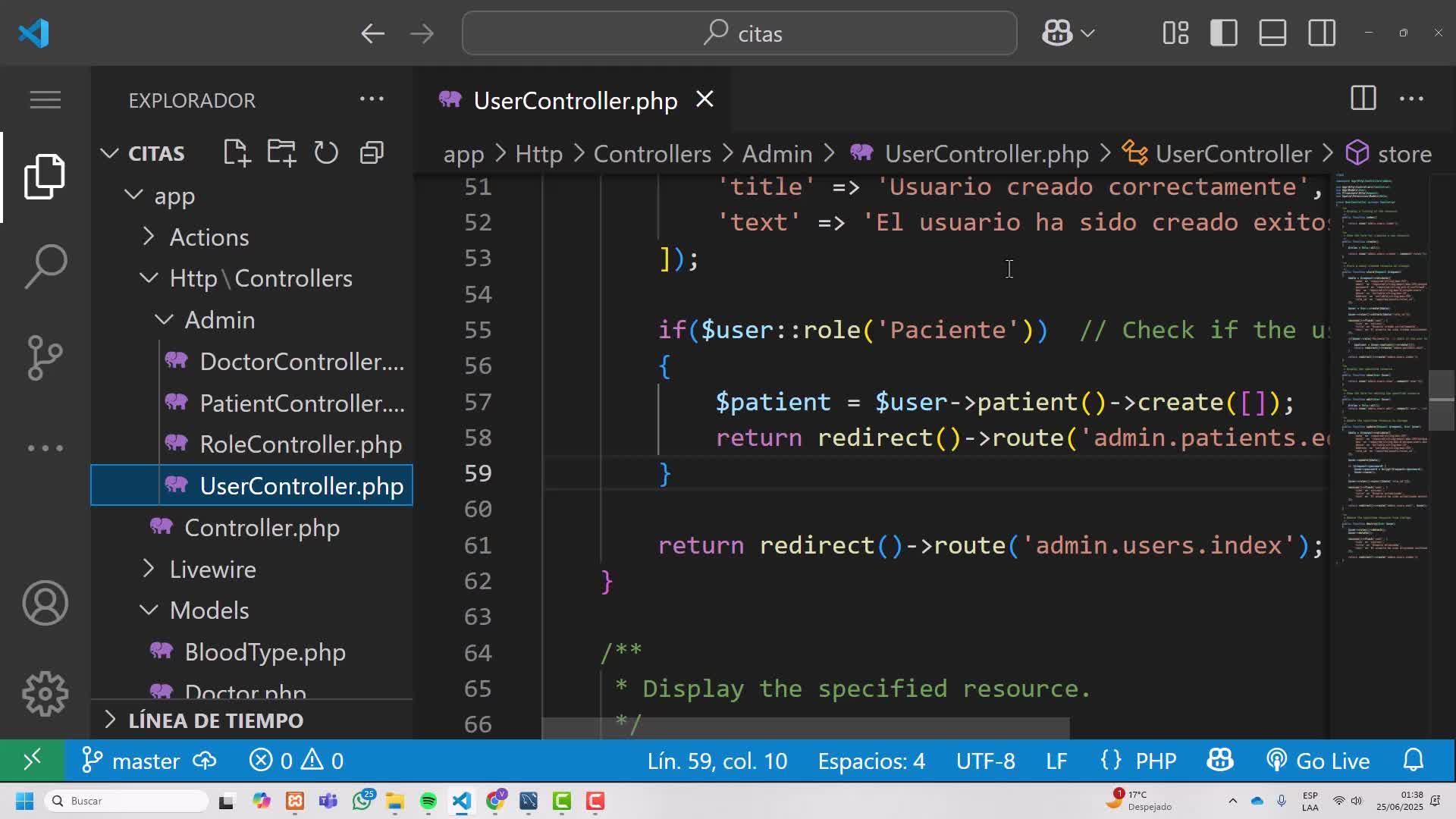Viewport: 1456px width, 819px height.
Task: Collapse all folders in Explorer
Action: pyautogui.click(x=372, y=153)
